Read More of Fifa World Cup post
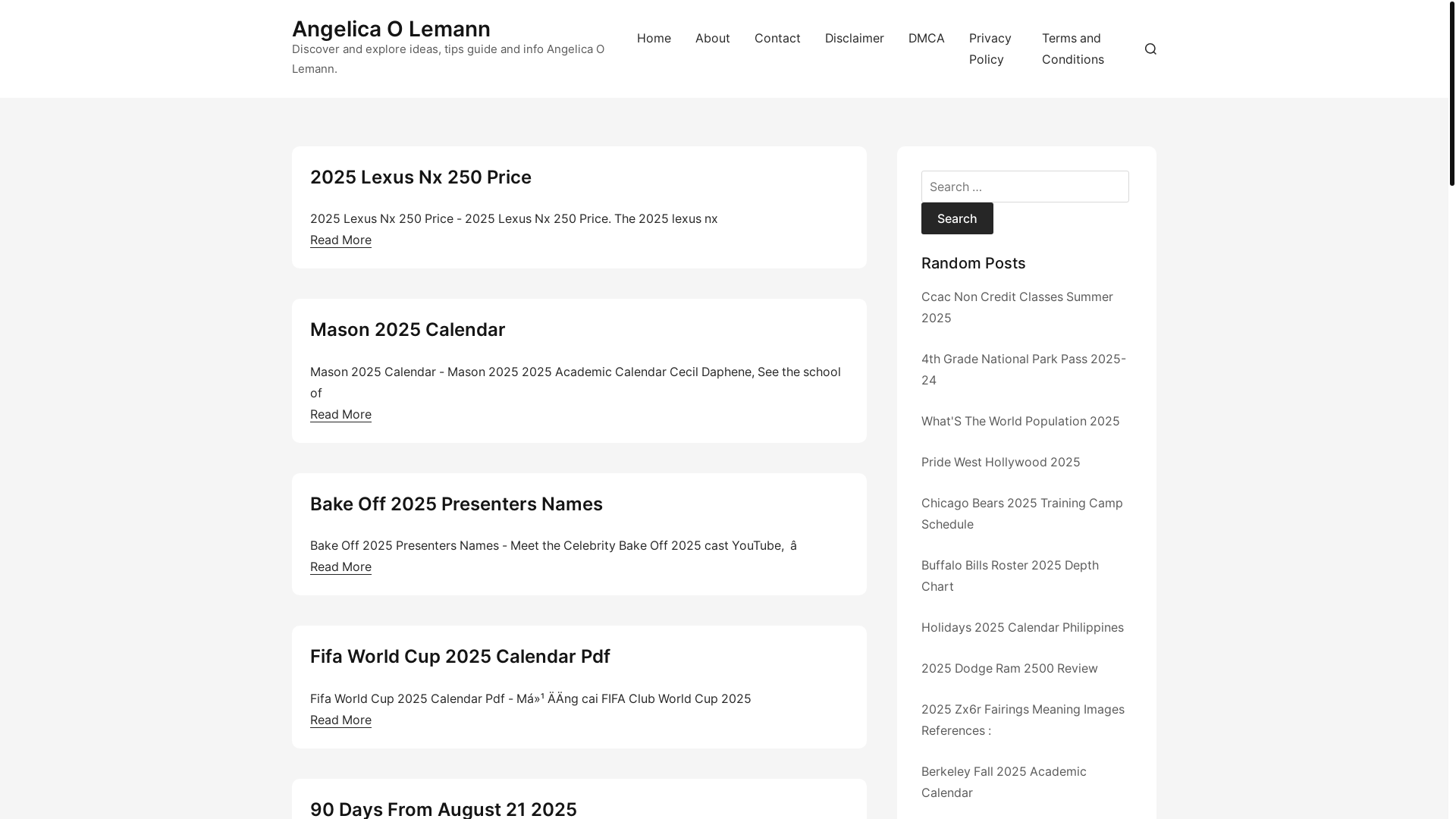This screenshot has width=1456, height=819. tap(340, 720)
